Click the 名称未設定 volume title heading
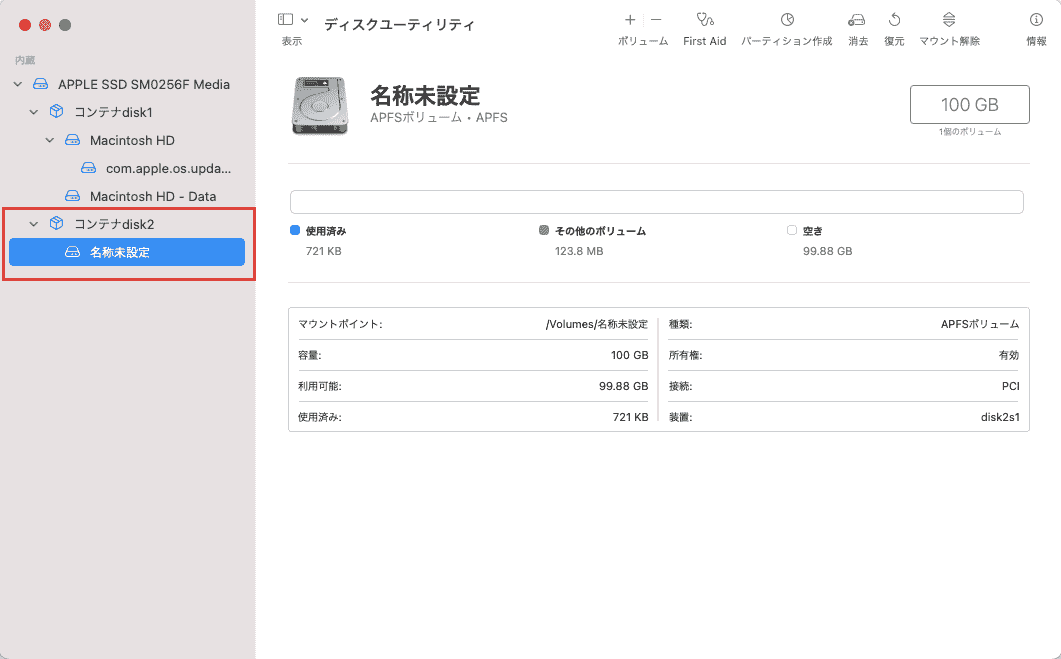Screen dimensions: 1061x659 (x=425, y=96)
